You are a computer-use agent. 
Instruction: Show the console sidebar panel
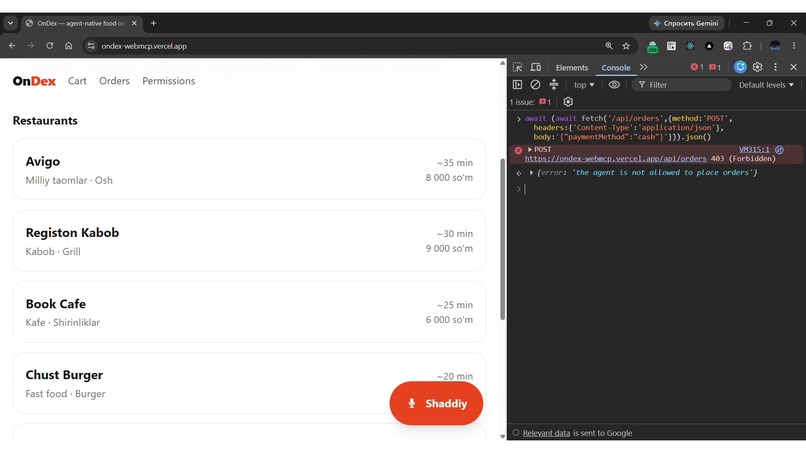tap(518, 85)
